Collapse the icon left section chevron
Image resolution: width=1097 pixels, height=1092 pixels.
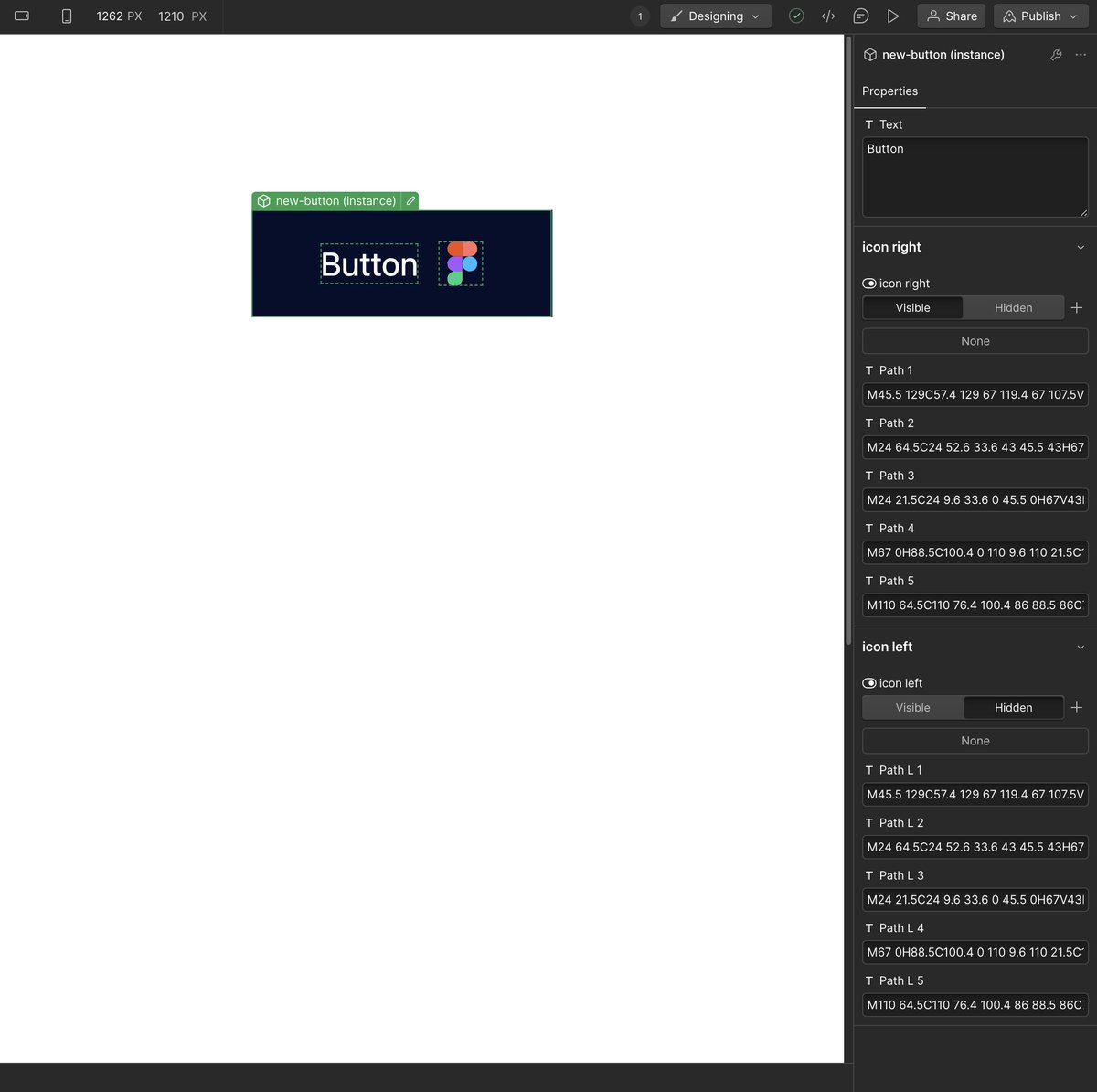click(1081, 648)
